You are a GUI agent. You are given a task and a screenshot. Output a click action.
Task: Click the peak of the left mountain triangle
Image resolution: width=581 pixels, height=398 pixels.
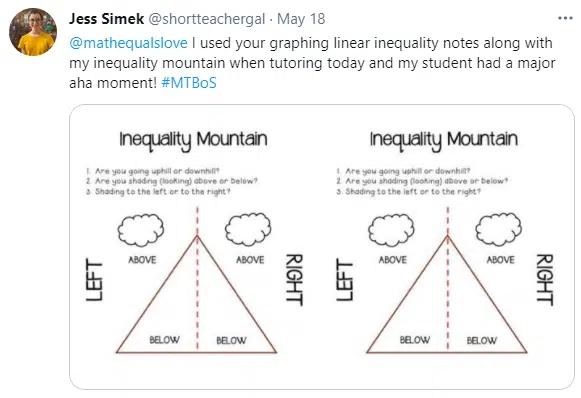click(x=197, y=236)
